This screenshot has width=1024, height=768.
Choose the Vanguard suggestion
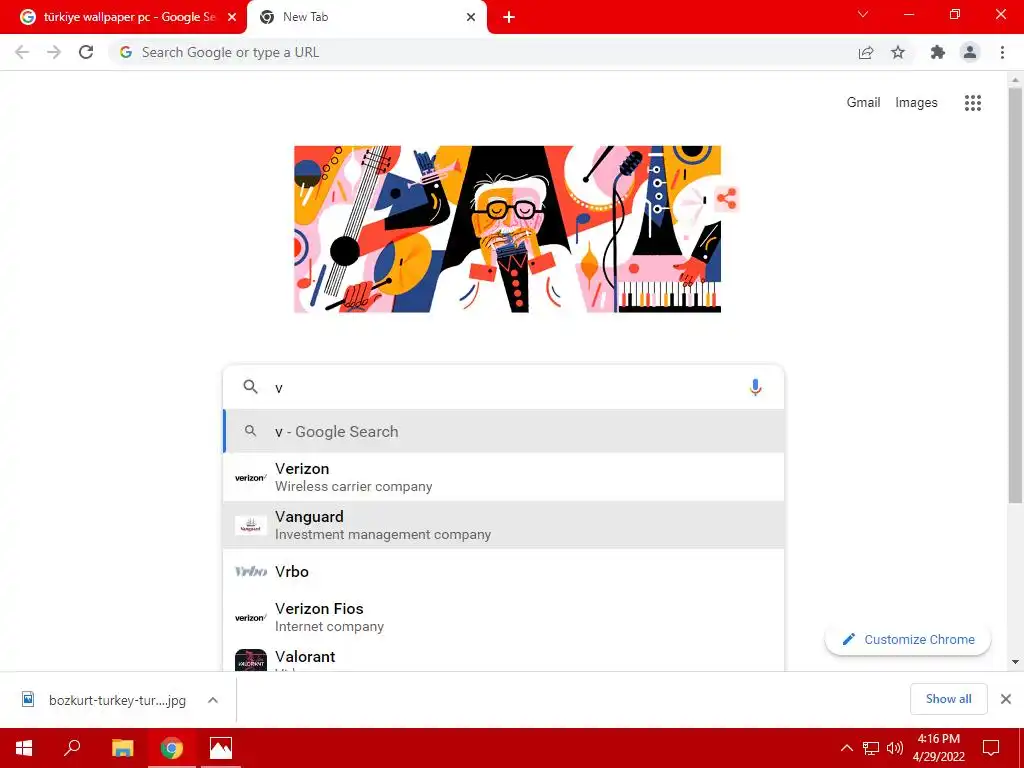(x=504, y=525)
